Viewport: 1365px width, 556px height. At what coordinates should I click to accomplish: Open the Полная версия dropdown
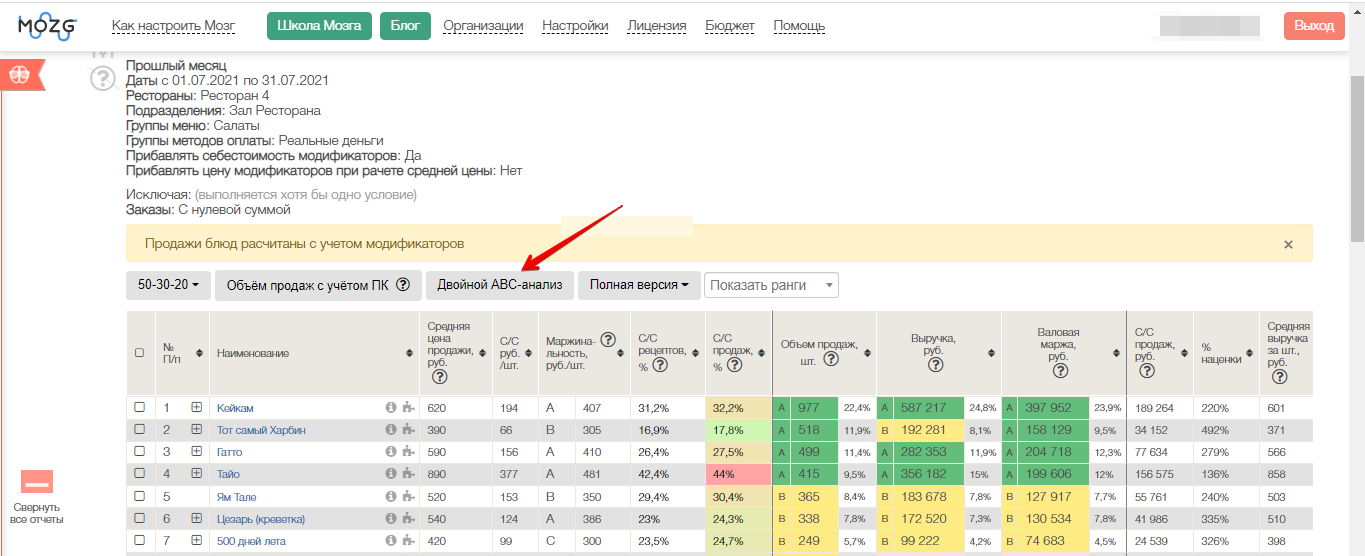638,285
